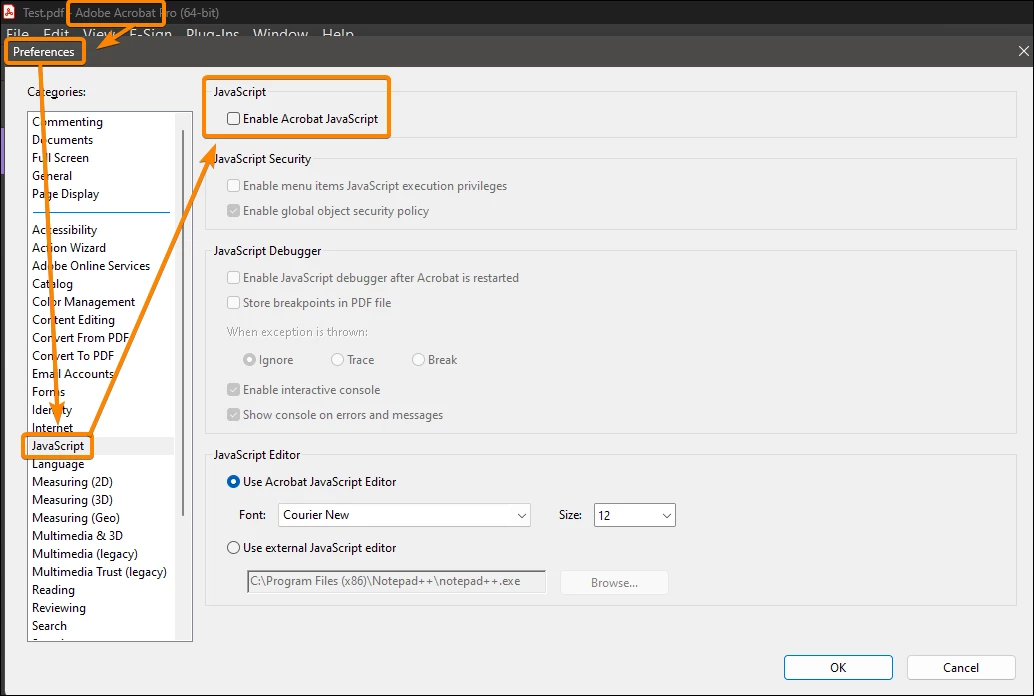Open the Window menu
This screenshot has width=1034, height=696.
coord(280,34)
